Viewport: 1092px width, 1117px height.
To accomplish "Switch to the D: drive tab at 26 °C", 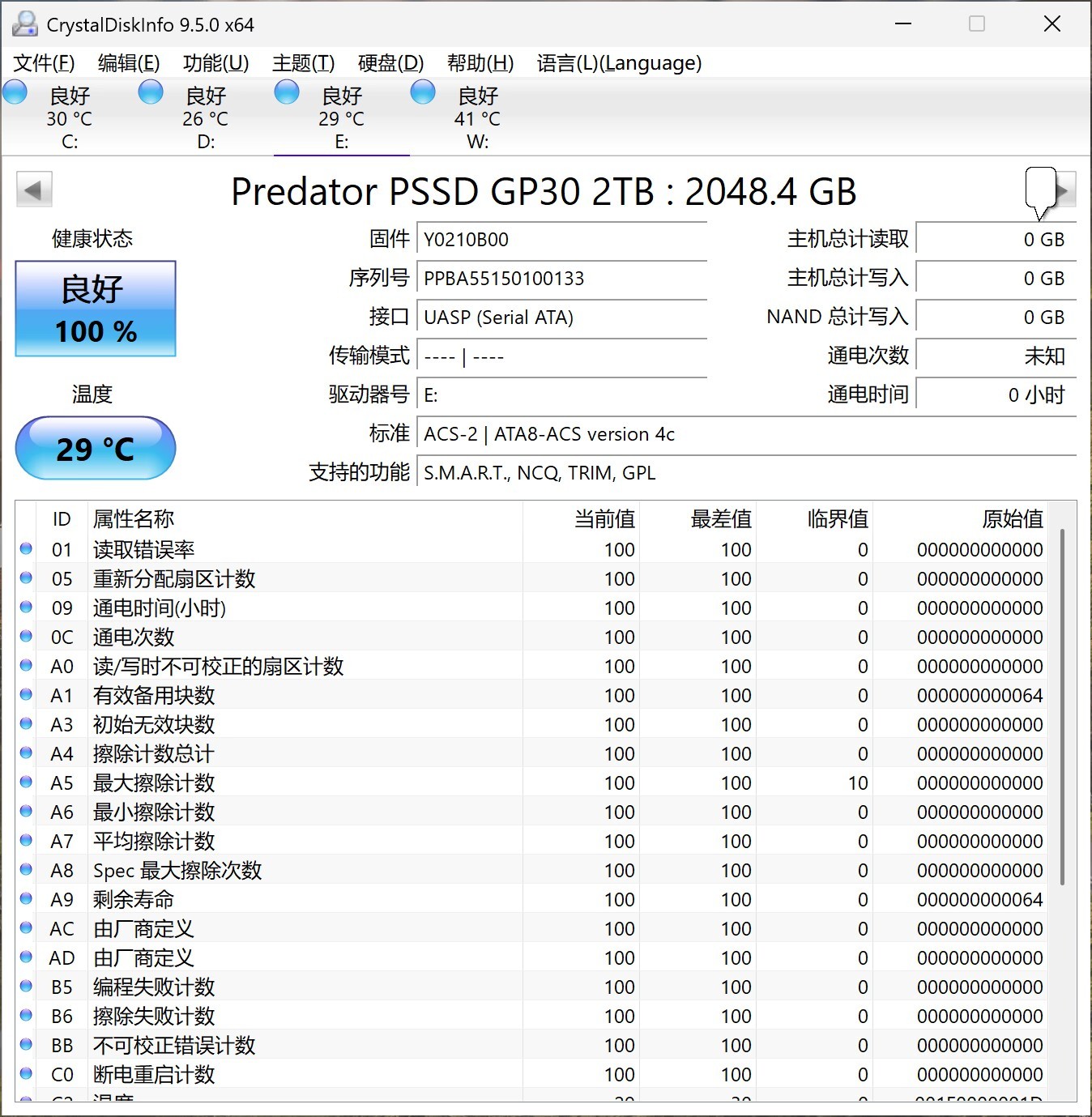I will point(206,117).
